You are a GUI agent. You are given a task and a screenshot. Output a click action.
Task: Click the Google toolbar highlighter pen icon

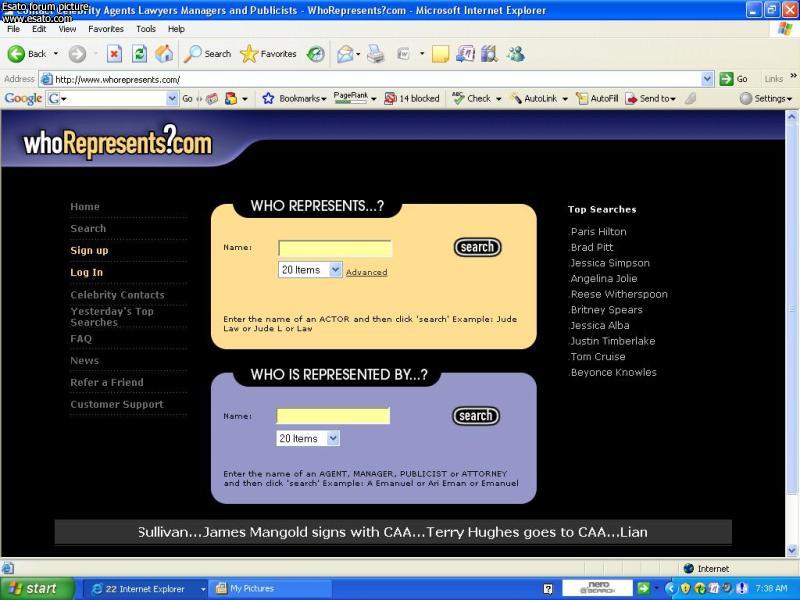(690, 98)
